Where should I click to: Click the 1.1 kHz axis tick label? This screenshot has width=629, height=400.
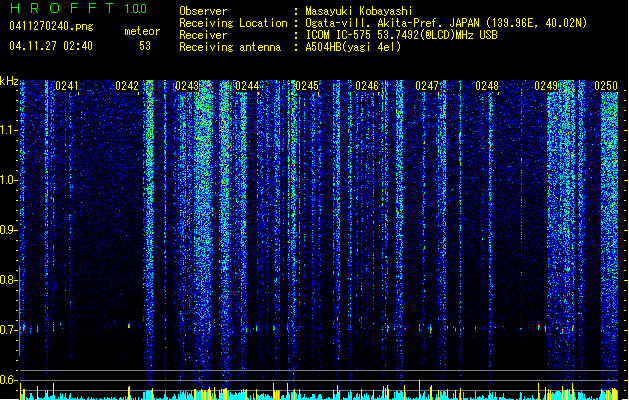tap(8, 130)
